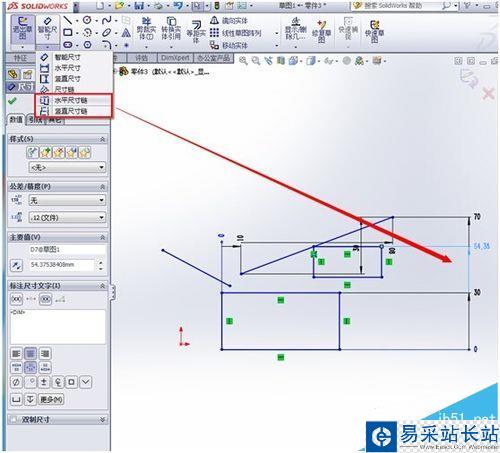Click the centerline symbol button

(58, 382)
